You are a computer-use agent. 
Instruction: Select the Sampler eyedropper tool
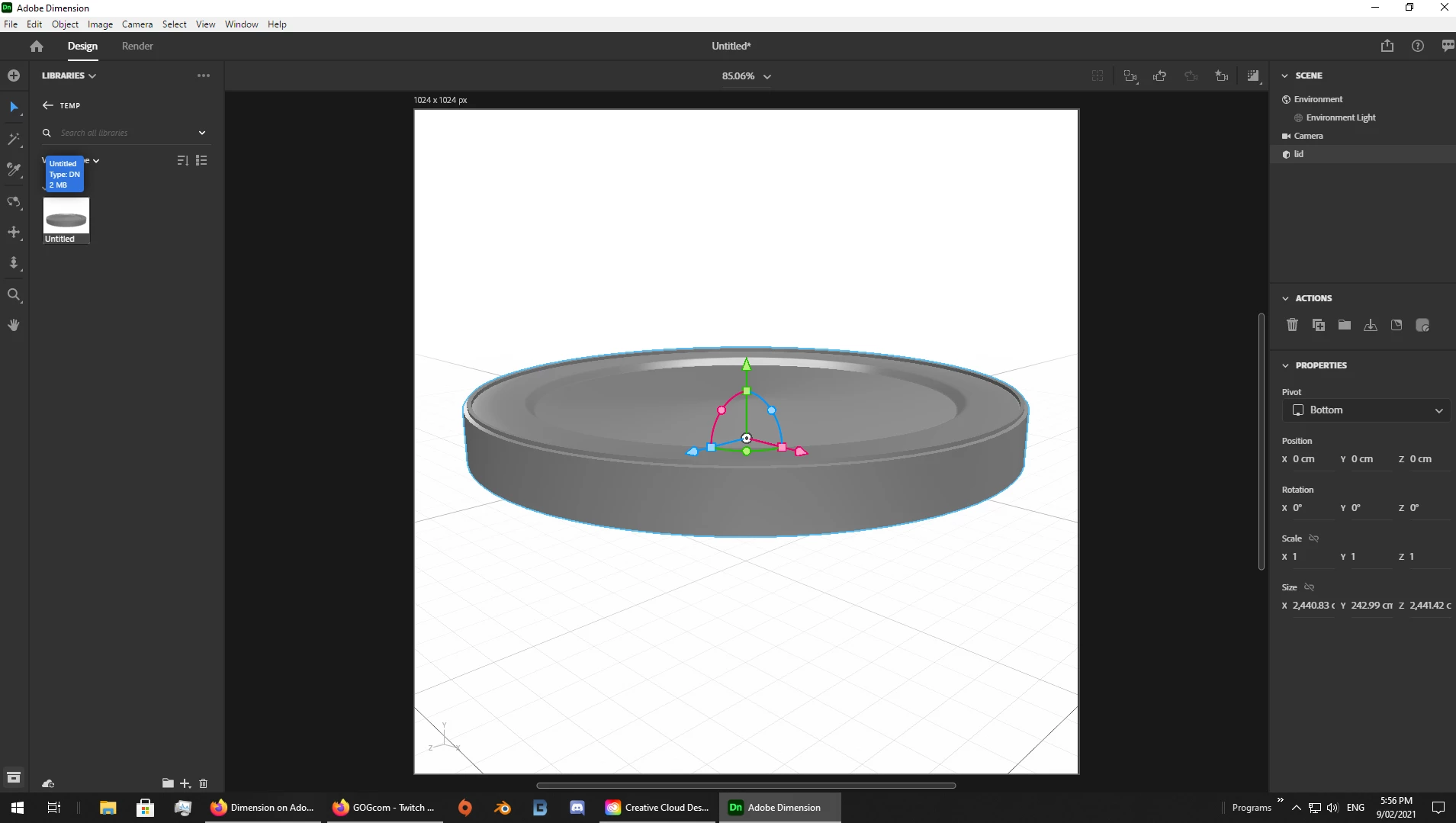(14, 169)
